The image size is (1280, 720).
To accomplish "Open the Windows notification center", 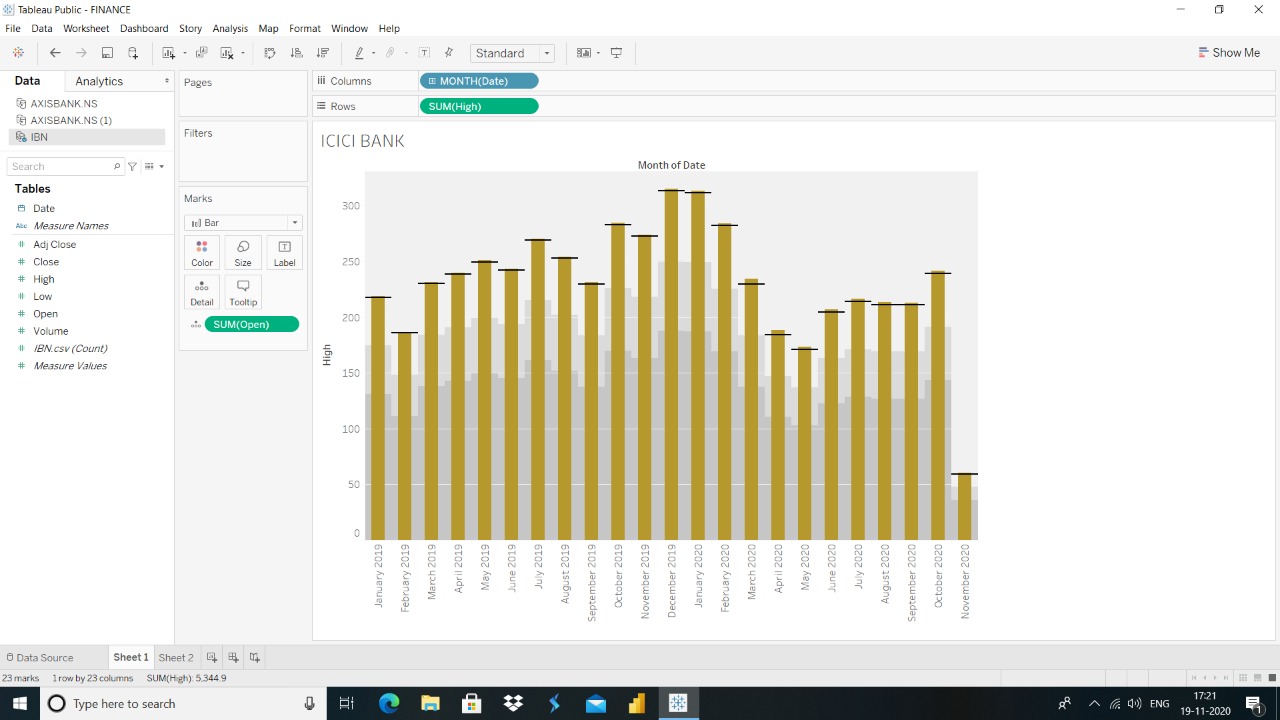I will tap(1255, 704).
